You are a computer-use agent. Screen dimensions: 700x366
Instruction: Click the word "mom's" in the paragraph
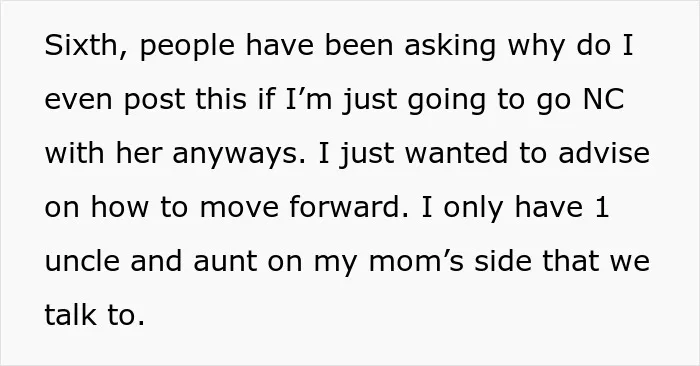point(417,262)
